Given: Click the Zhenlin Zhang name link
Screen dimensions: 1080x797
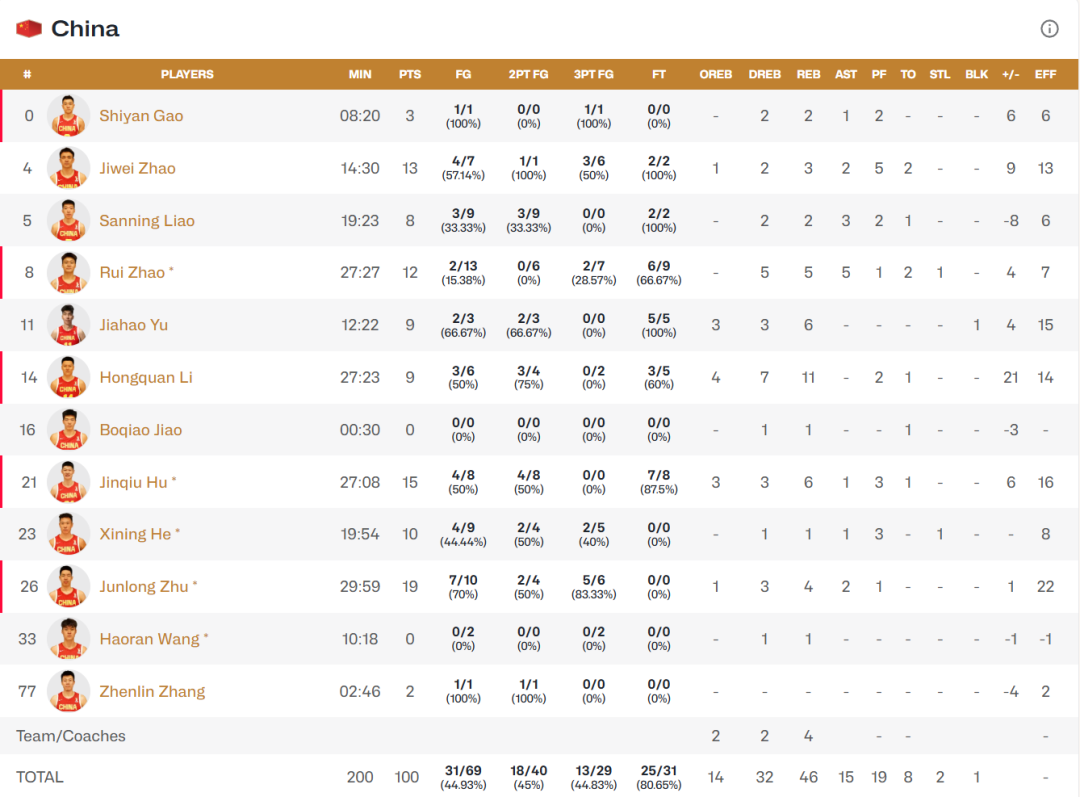Looking at the screenshot, I should 152,691.
